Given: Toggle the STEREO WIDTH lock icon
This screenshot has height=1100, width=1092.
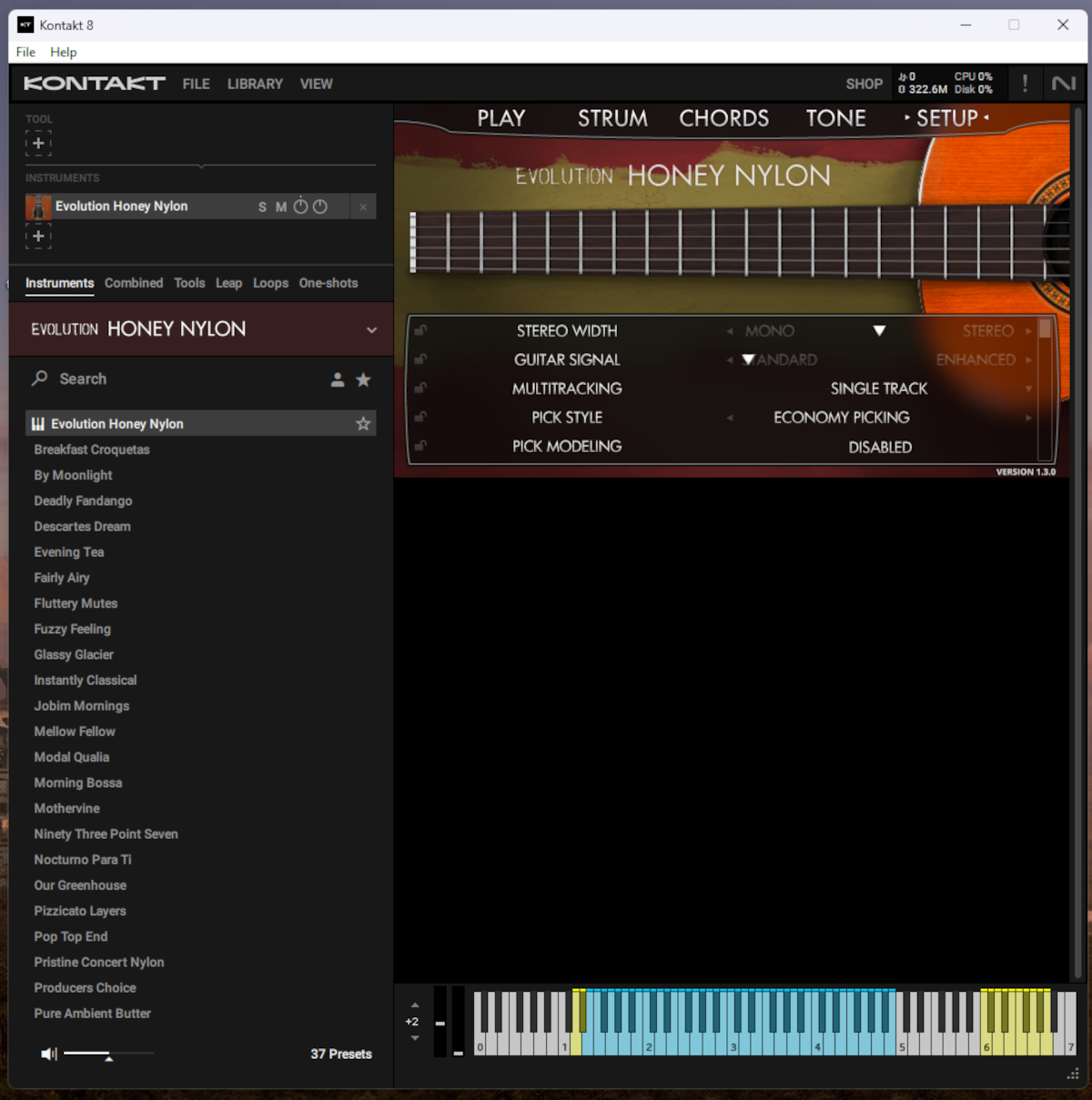Looking at the screenshot, I should click(420, 330).
